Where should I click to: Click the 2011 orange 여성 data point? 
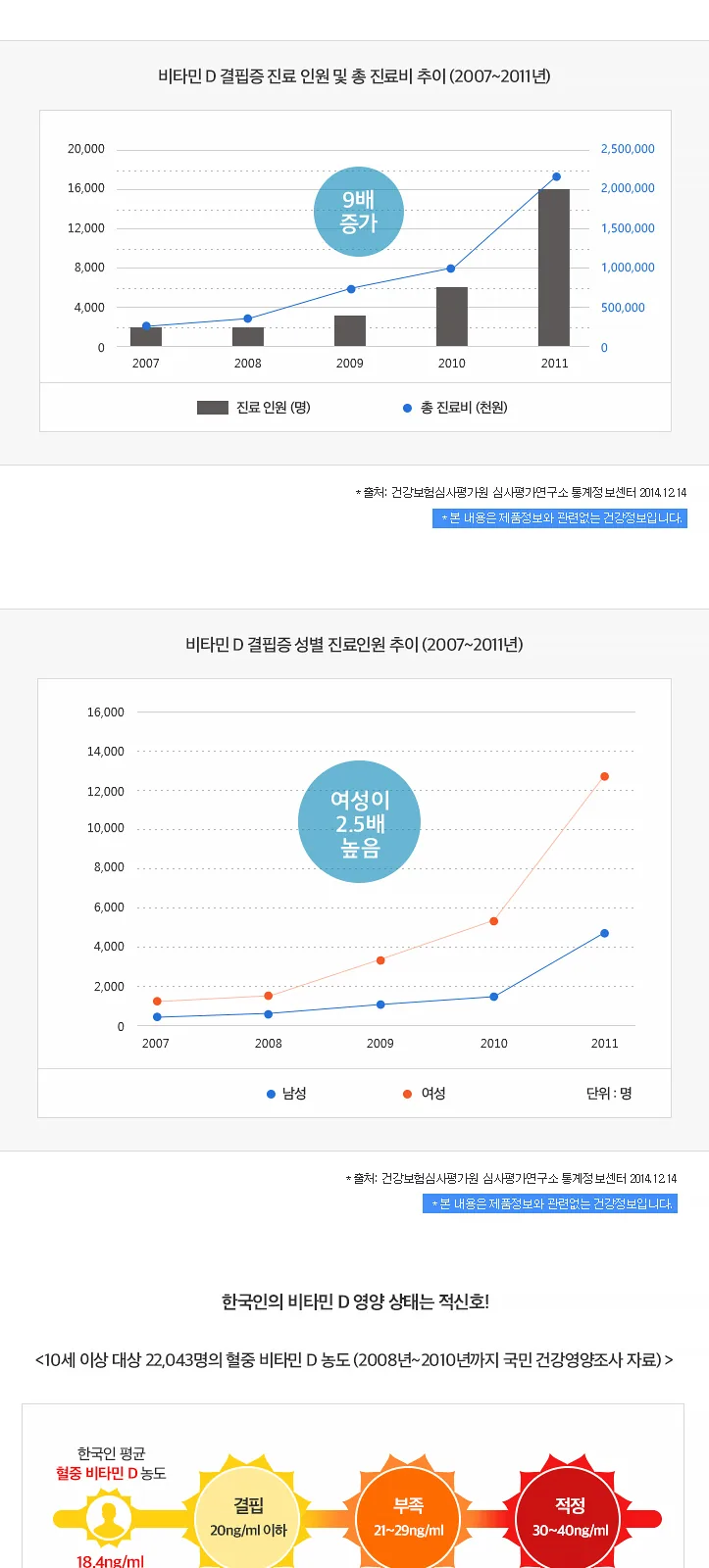tap(604, 776)
